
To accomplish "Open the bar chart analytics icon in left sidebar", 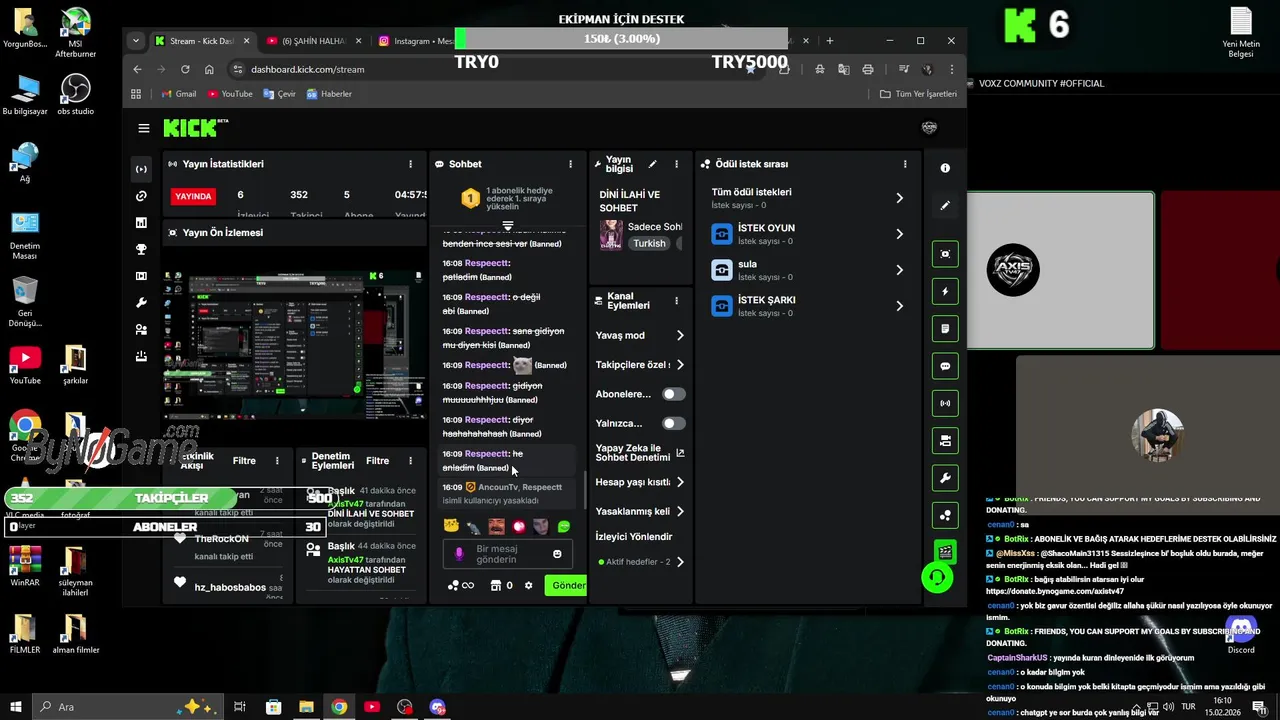I will pyautogui.click(x=141, y=223).
